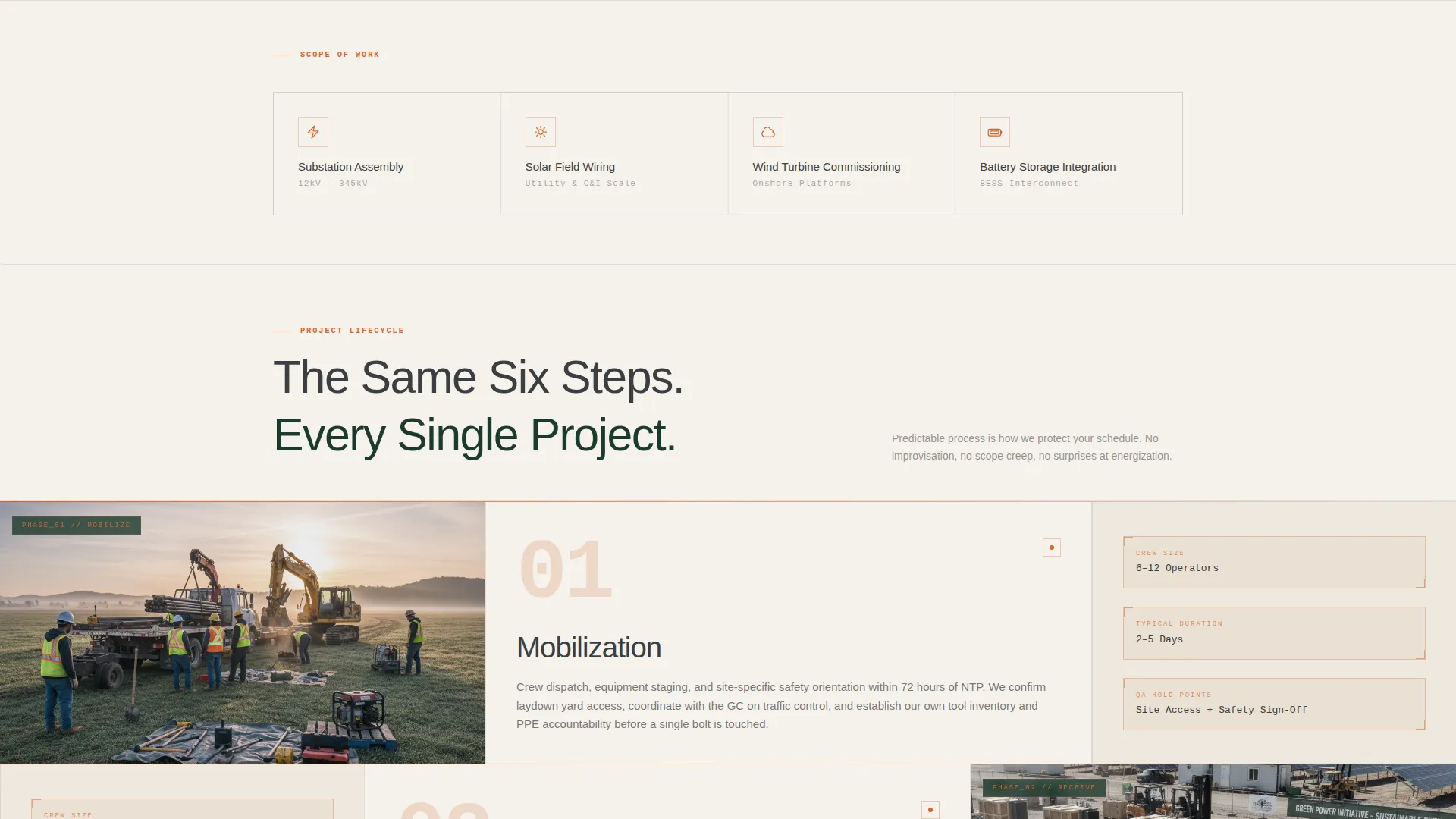This screenshot has width=1456, height=819.
Task: Click the dot marker in phase 02 card
Action: pos(930,809)
